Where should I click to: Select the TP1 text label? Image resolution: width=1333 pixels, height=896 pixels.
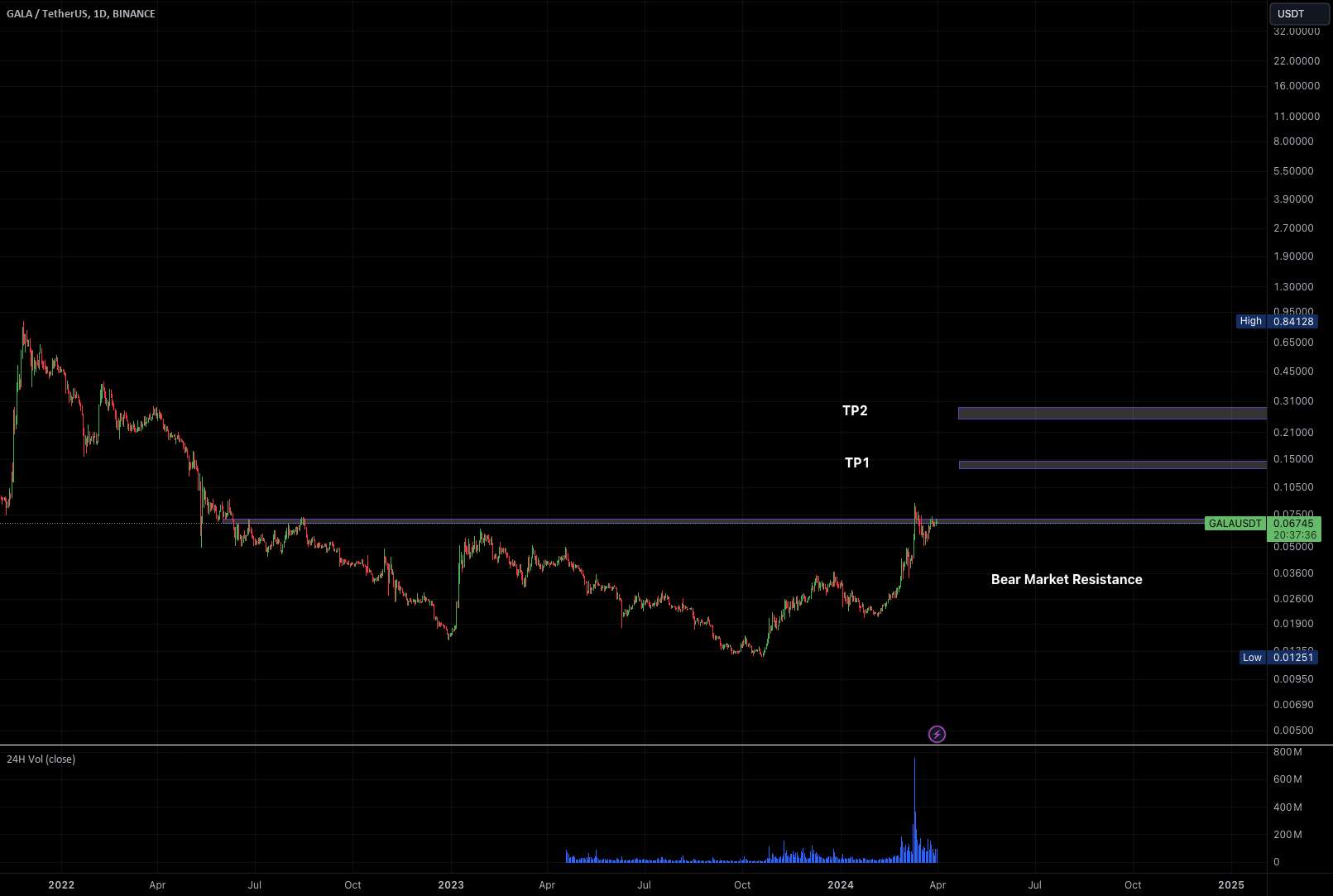857,462
